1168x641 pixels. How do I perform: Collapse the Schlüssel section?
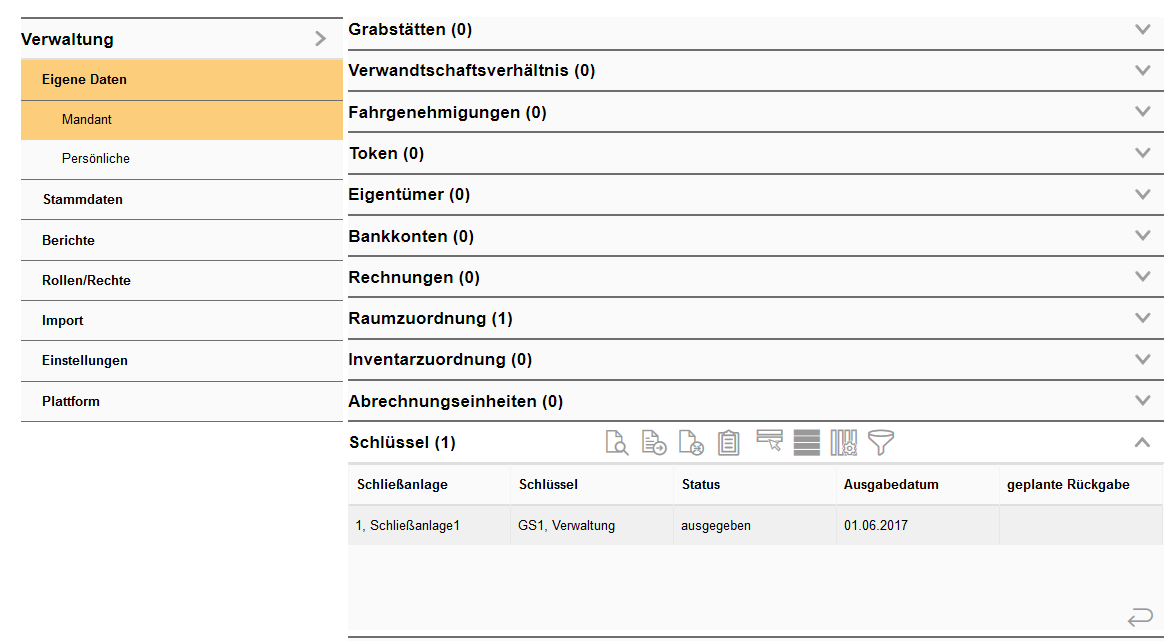point(1142,441)
